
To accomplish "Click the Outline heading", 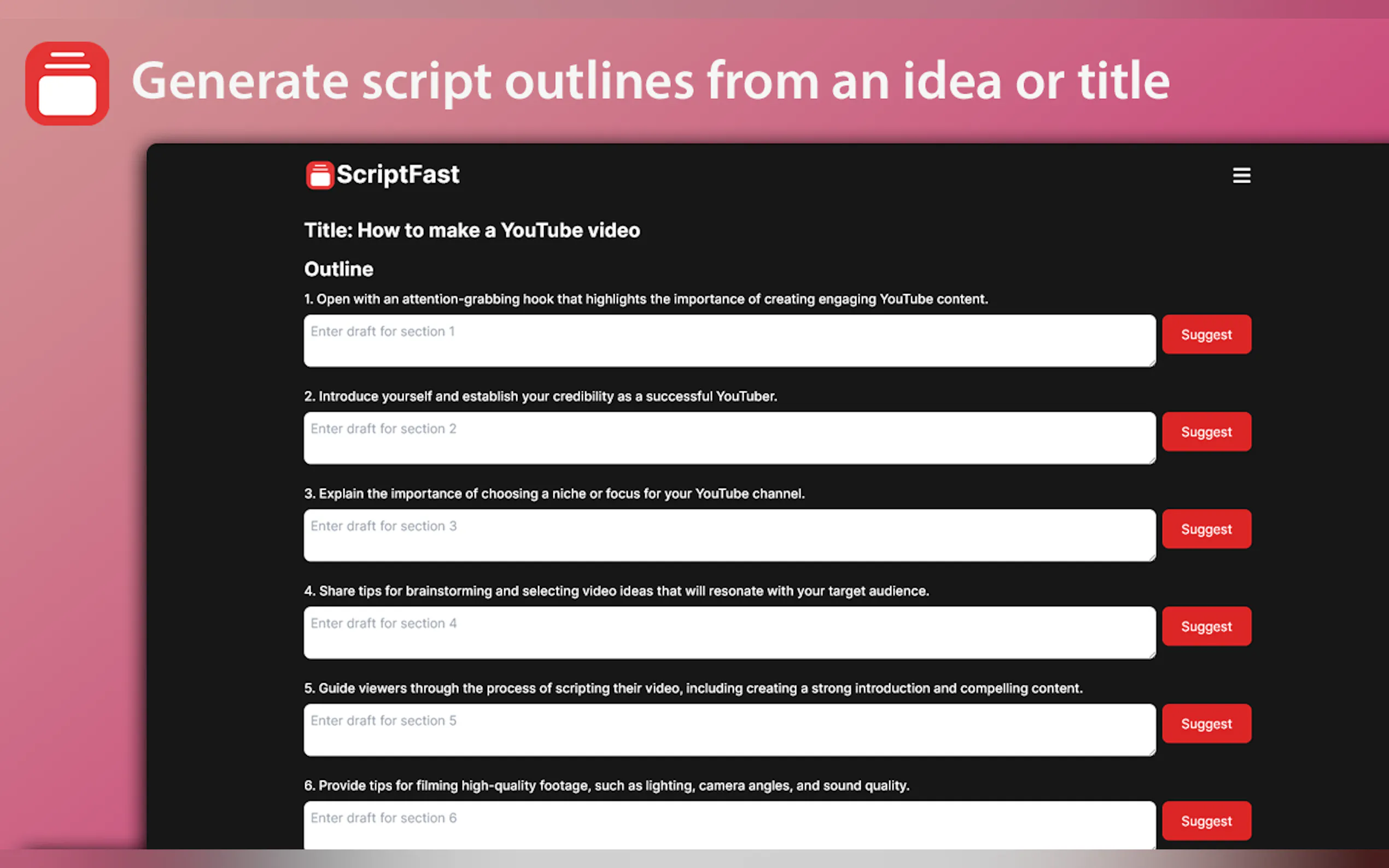I will tap(338, 269).
